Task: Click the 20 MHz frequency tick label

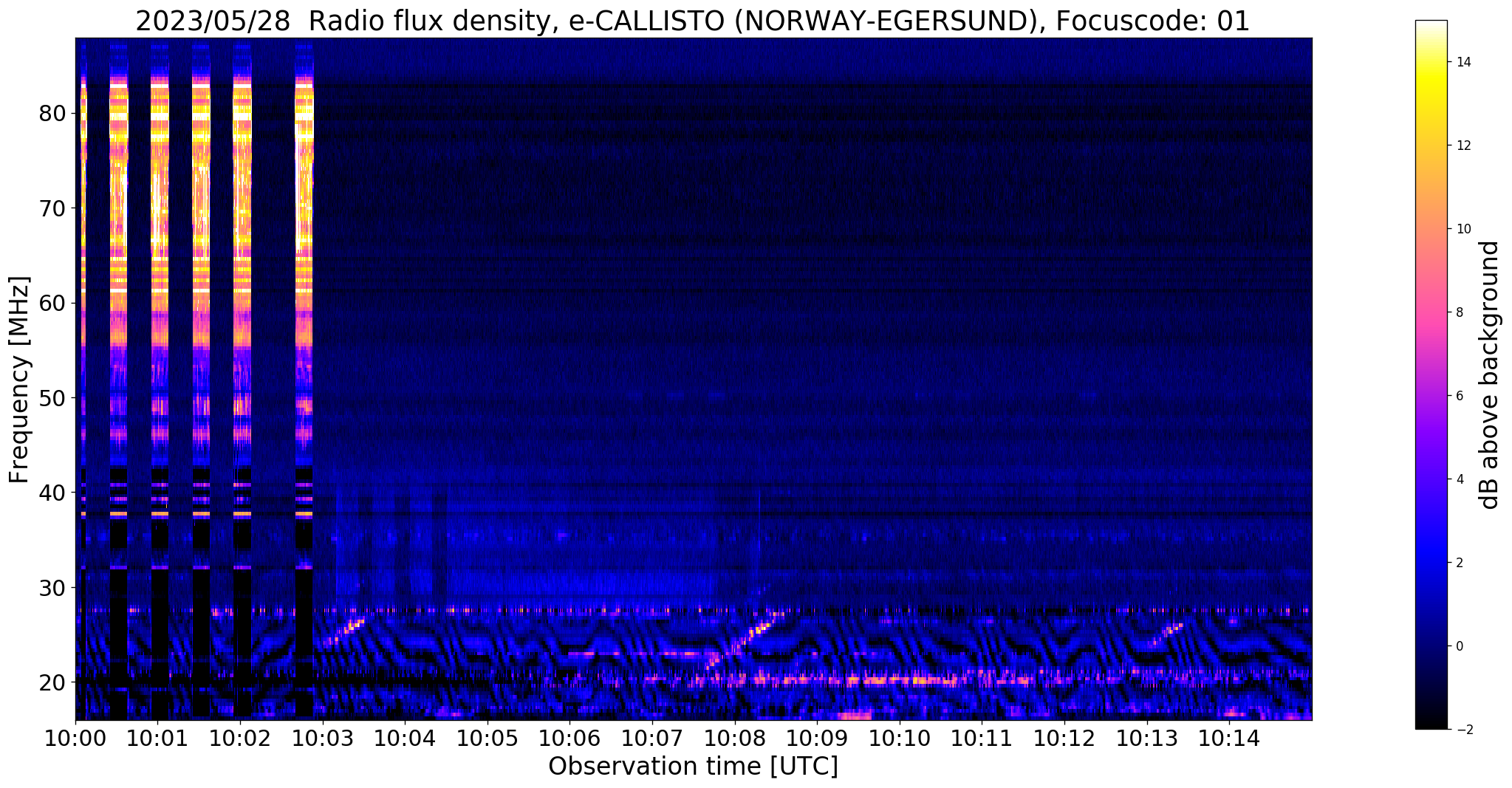Action: (52, 682)
